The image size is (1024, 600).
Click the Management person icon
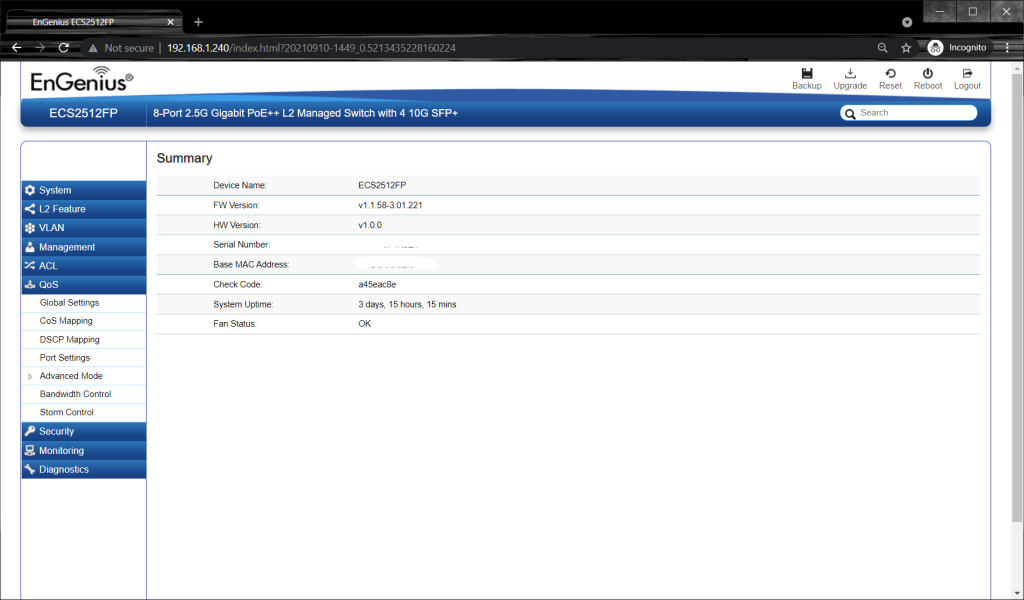point(30,247)
